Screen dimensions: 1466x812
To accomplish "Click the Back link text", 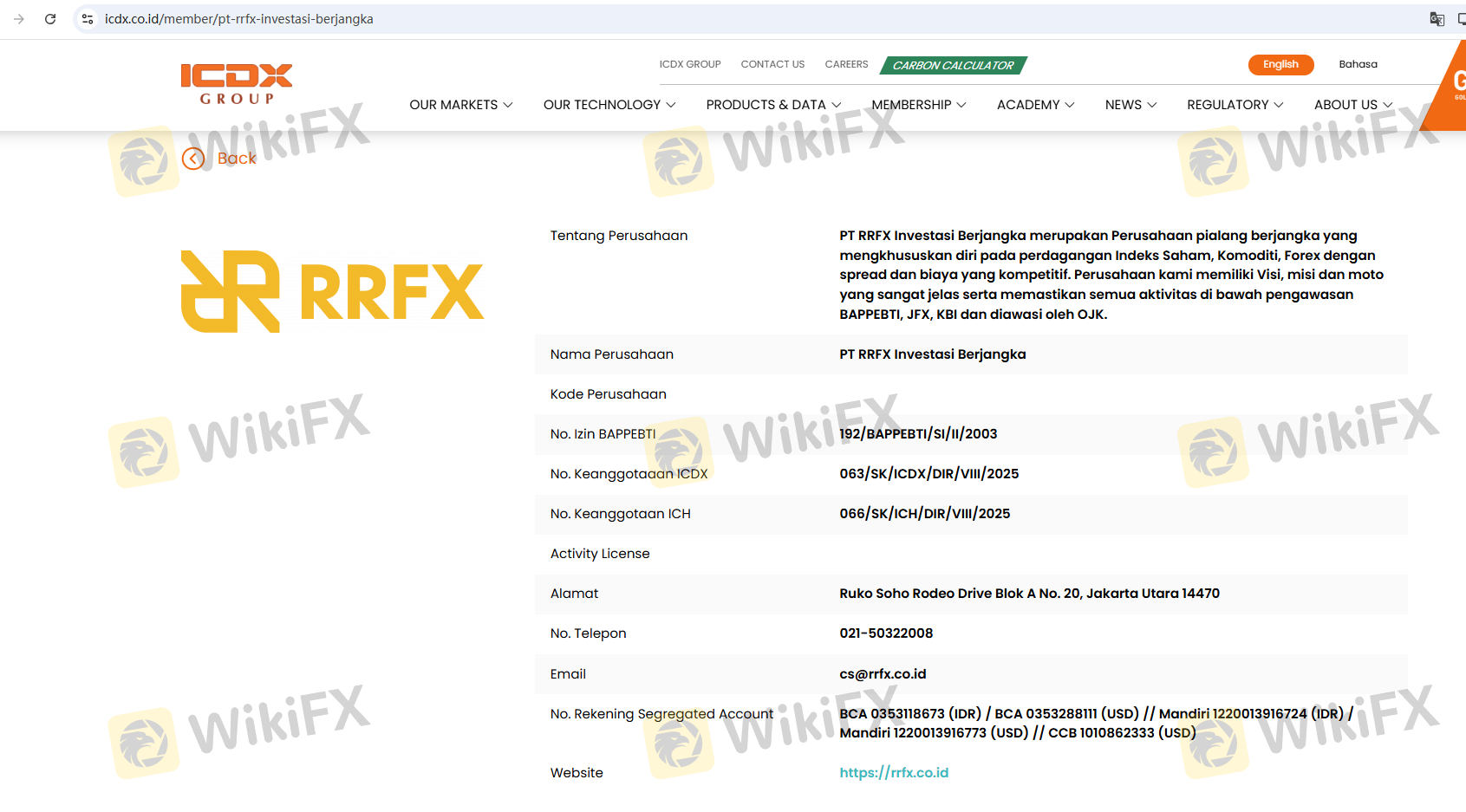I will [x=237, y=159].
